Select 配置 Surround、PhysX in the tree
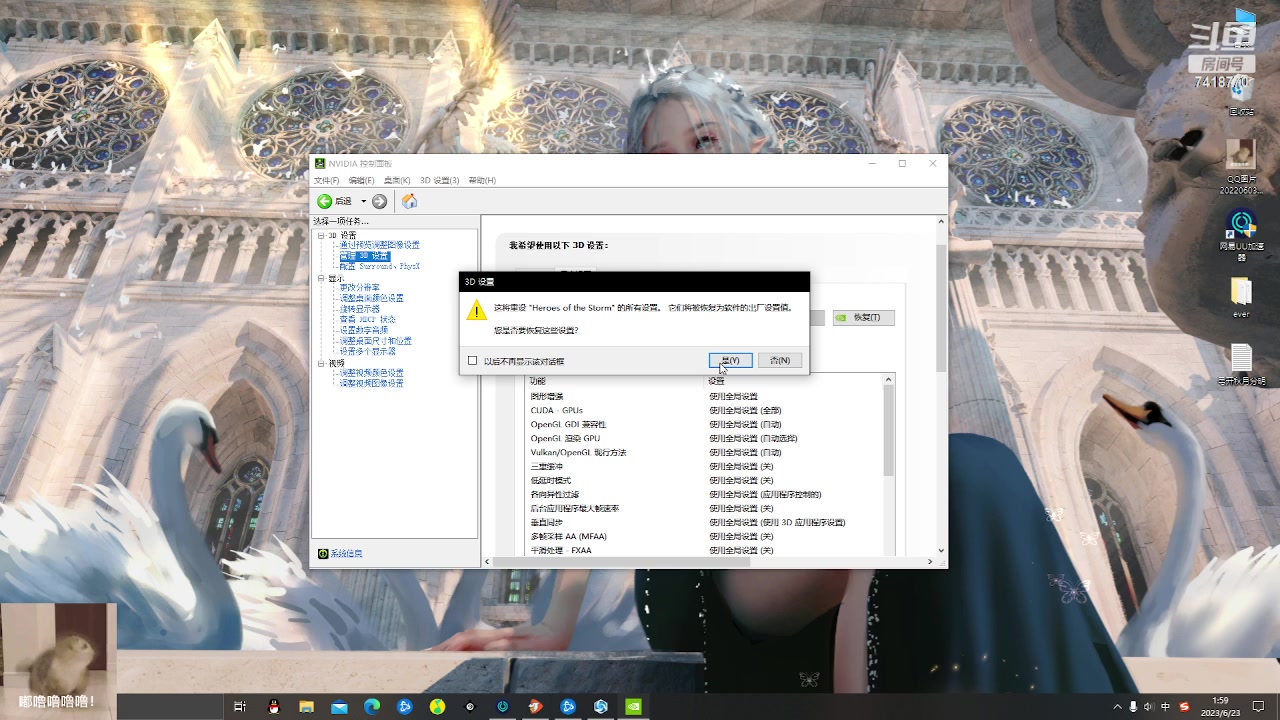 [x=379, y=267]
